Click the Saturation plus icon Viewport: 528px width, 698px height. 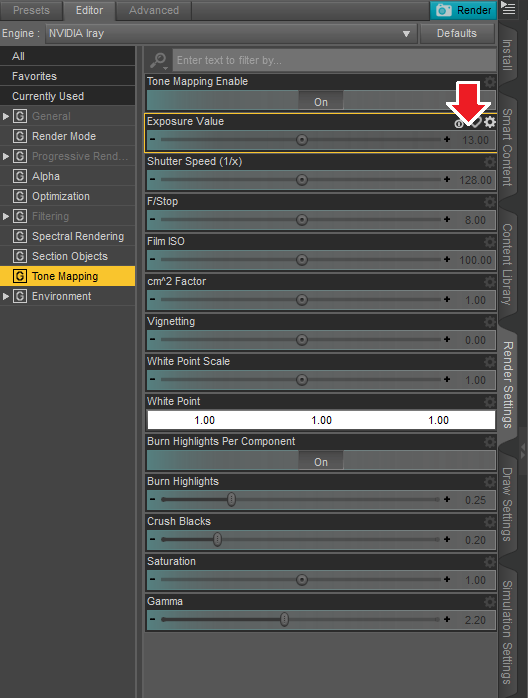pyautogui.click(x=447, y=579)
